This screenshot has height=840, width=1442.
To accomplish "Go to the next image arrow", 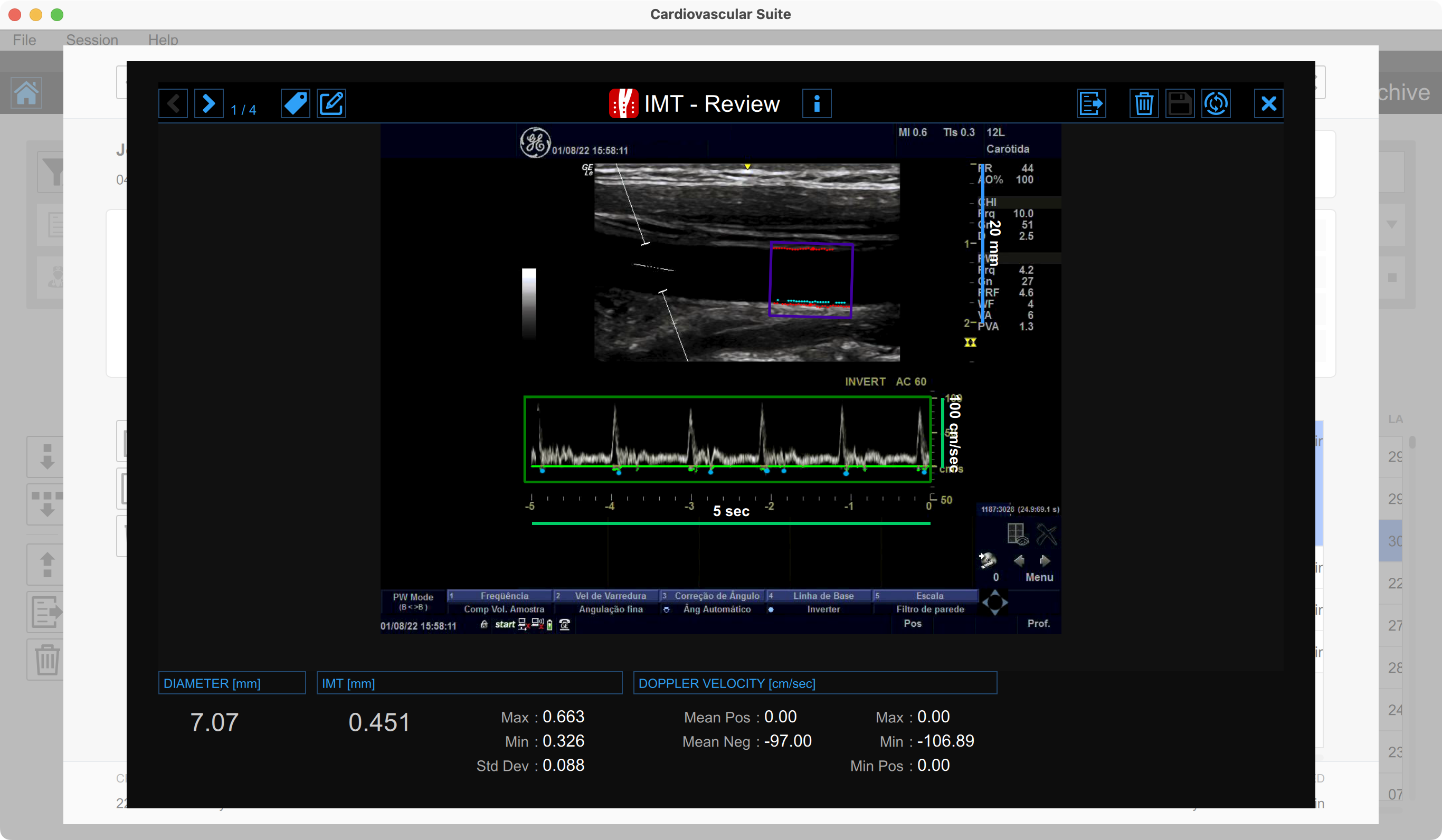I will [x=208, y=103].
